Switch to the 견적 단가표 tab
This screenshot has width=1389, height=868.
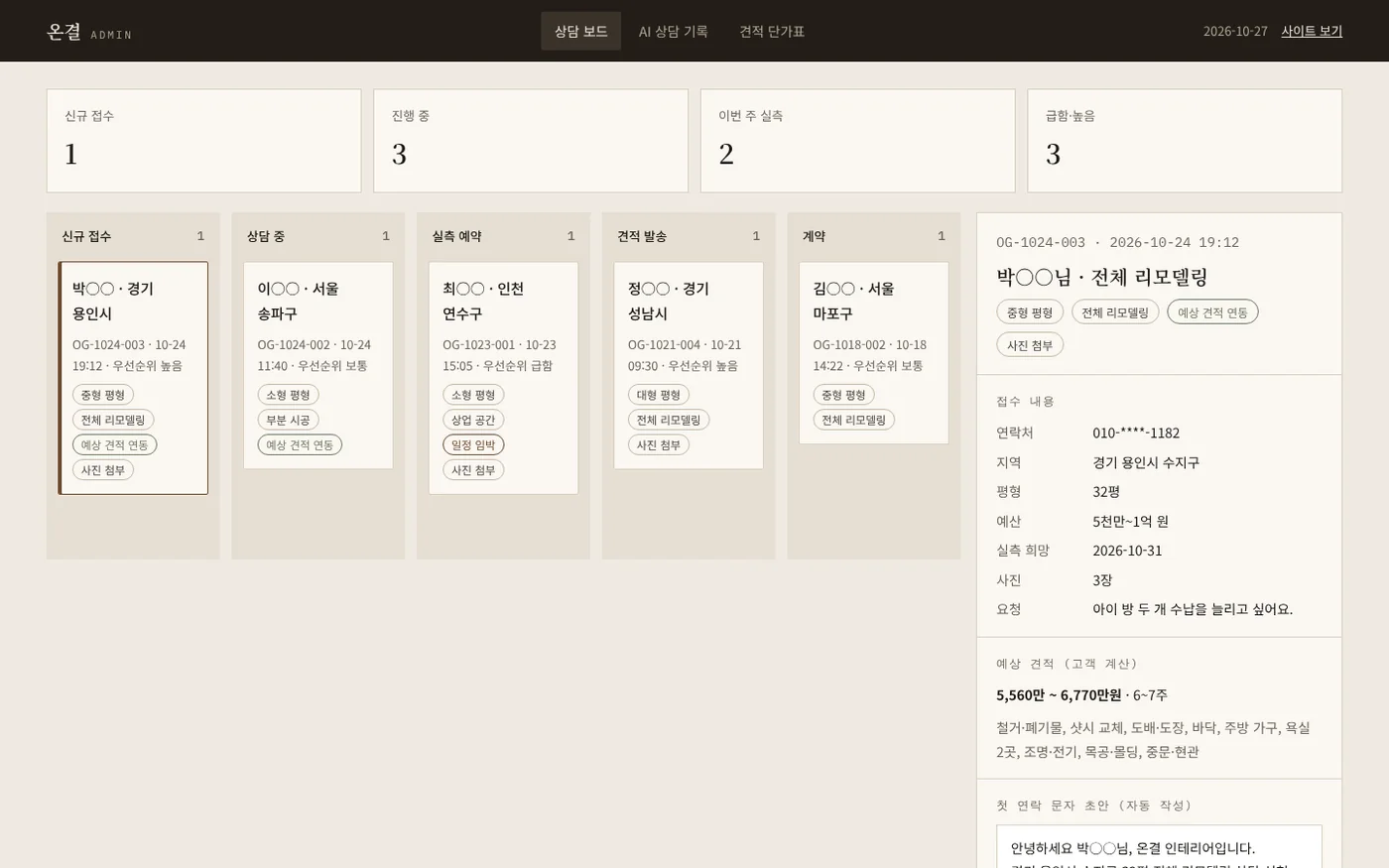(x=772, y=31)
